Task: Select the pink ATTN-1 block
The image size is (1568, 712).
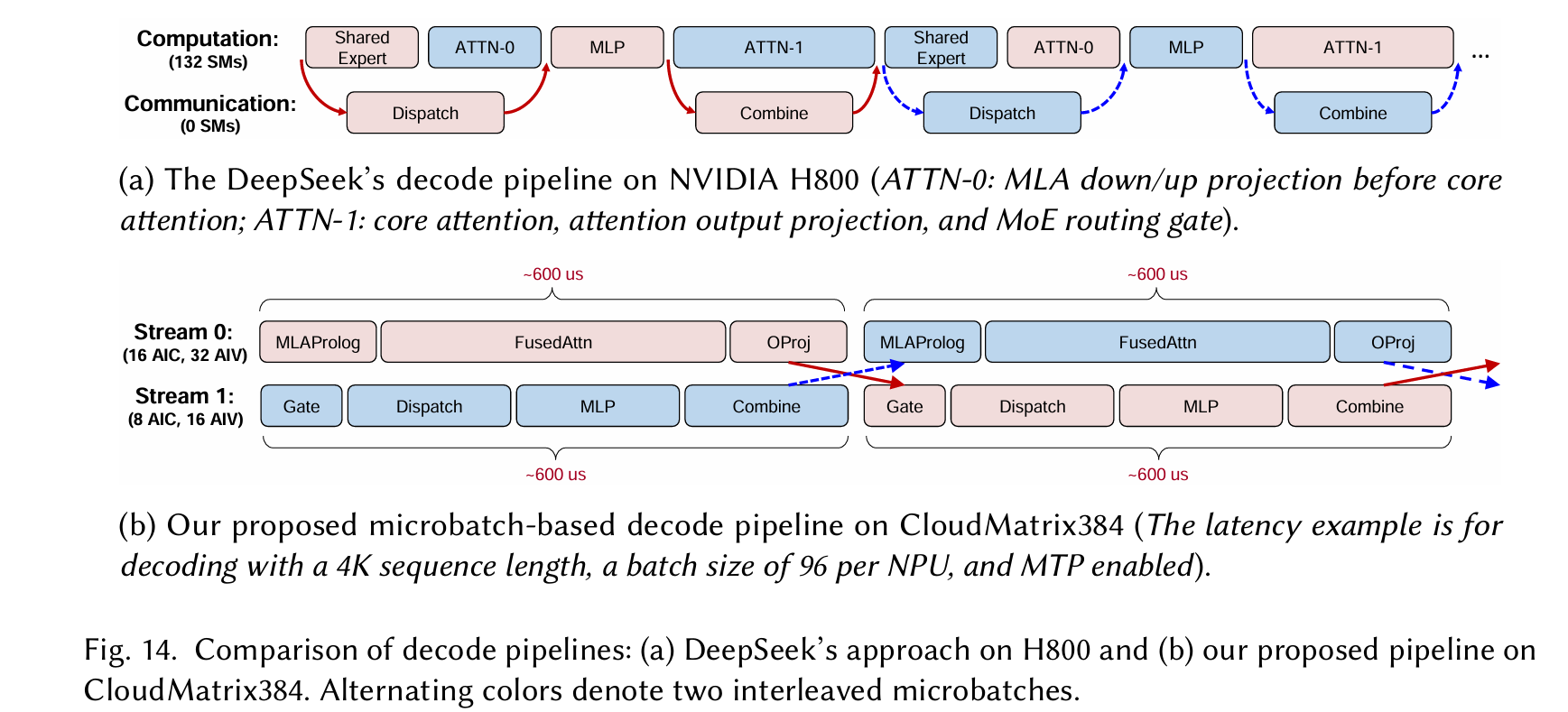Action: point(1352,48)
